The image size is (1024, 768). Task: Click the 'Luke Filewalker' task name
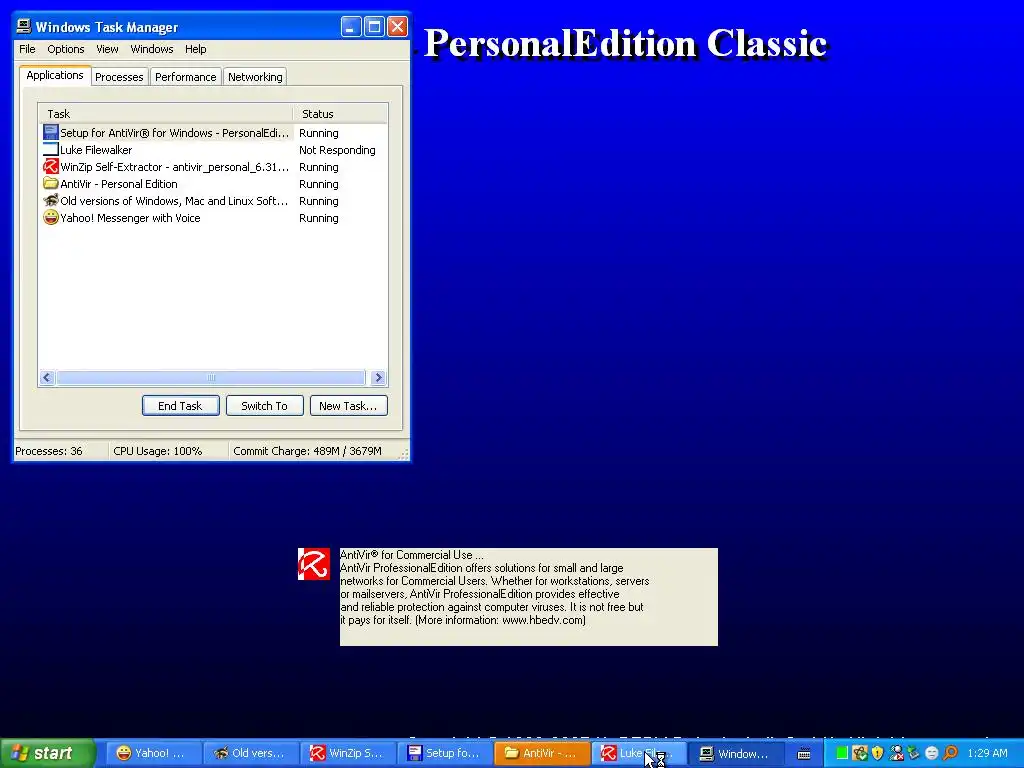[96, 150]
